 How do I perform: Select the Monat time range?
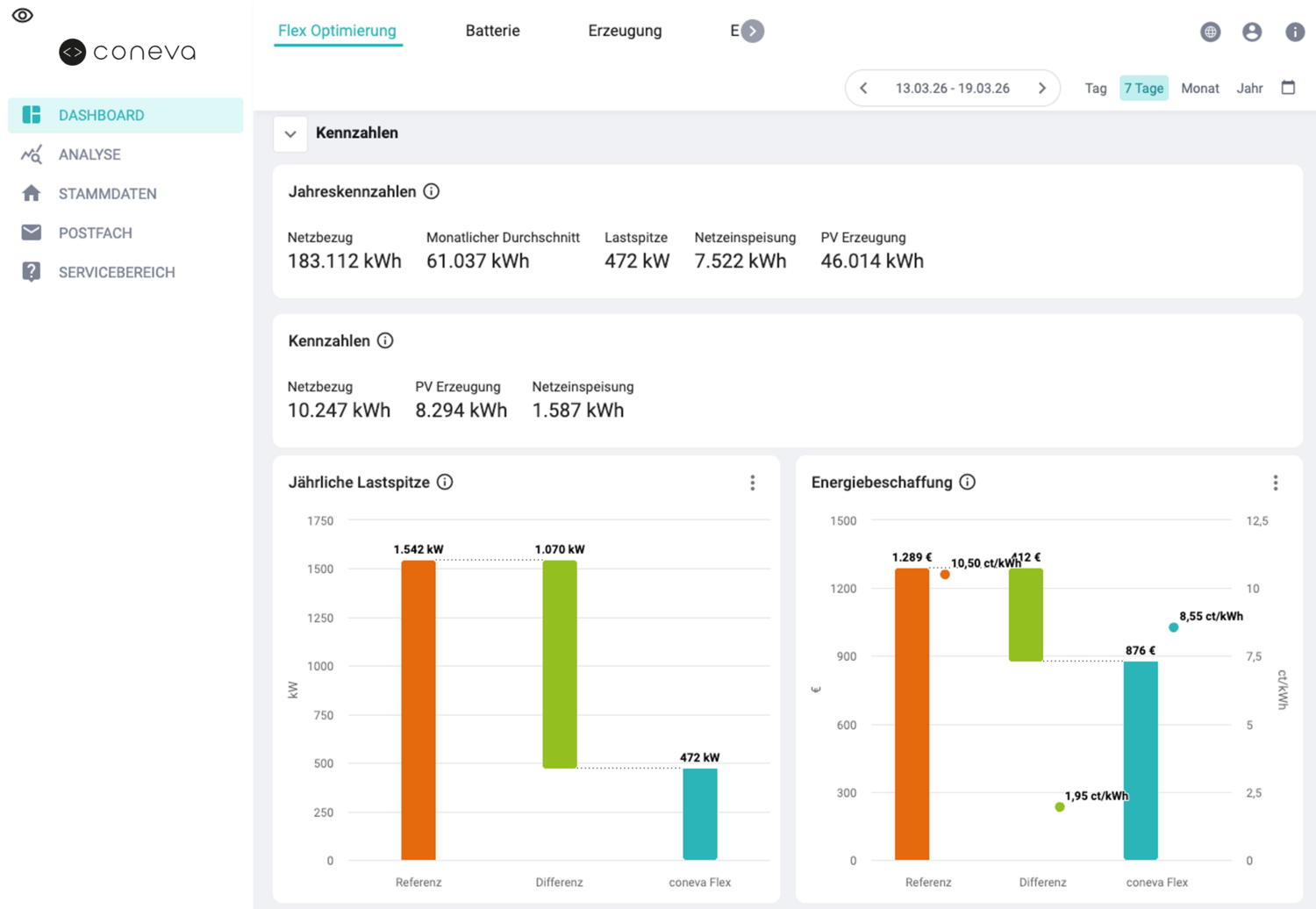coord(1199,88)
